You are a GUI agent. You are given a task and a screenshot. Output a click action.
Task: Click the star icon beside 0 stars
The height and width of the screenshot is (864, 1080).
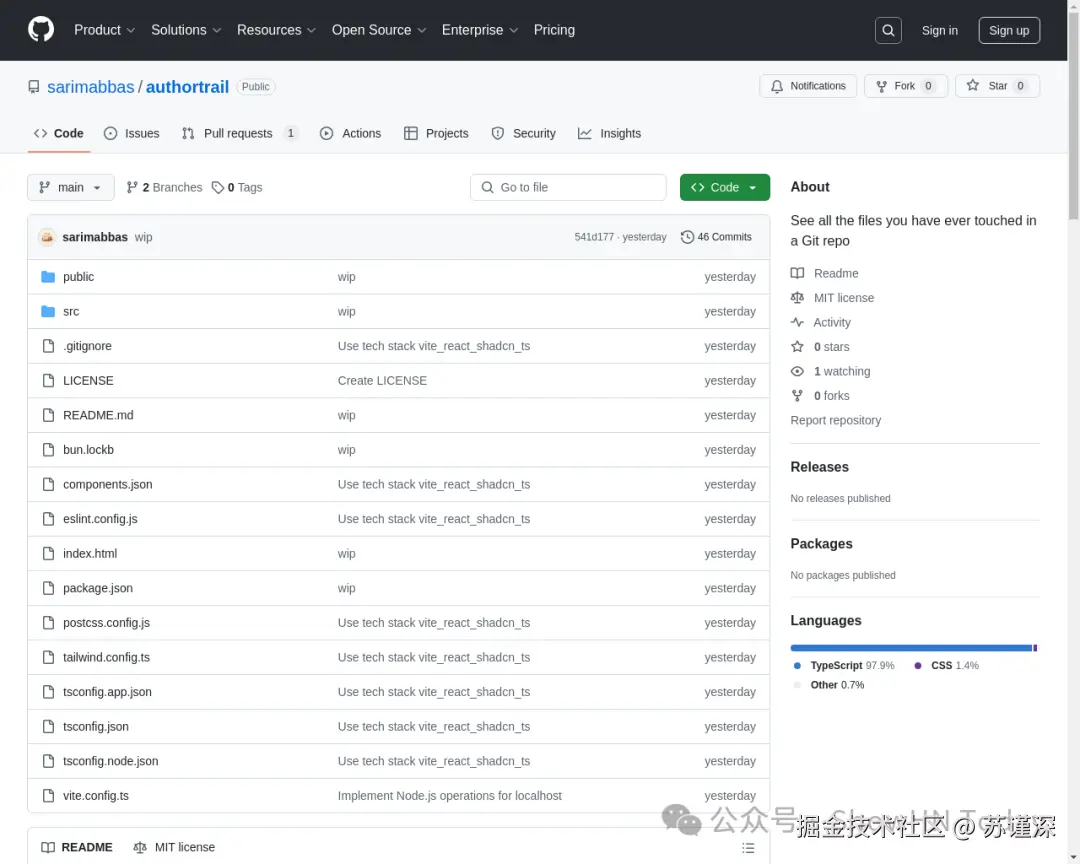[797, 347]
